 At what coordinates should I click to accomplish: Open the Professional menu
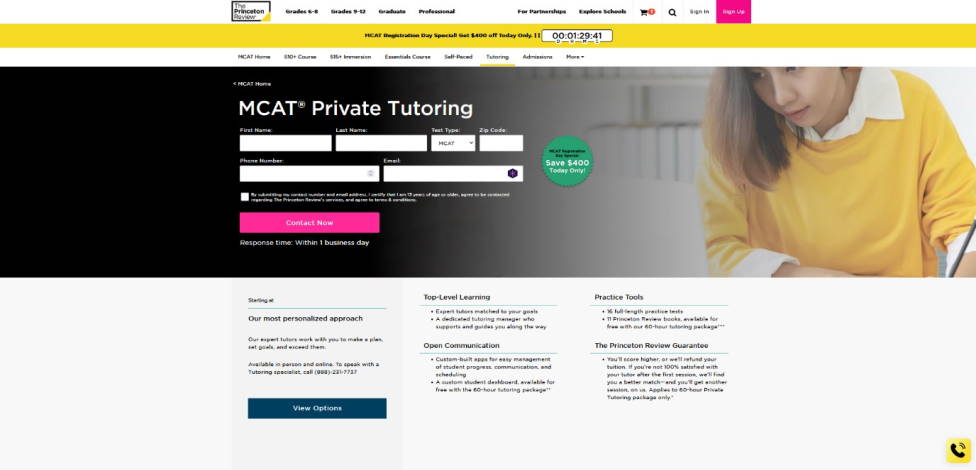pos(436,11)
